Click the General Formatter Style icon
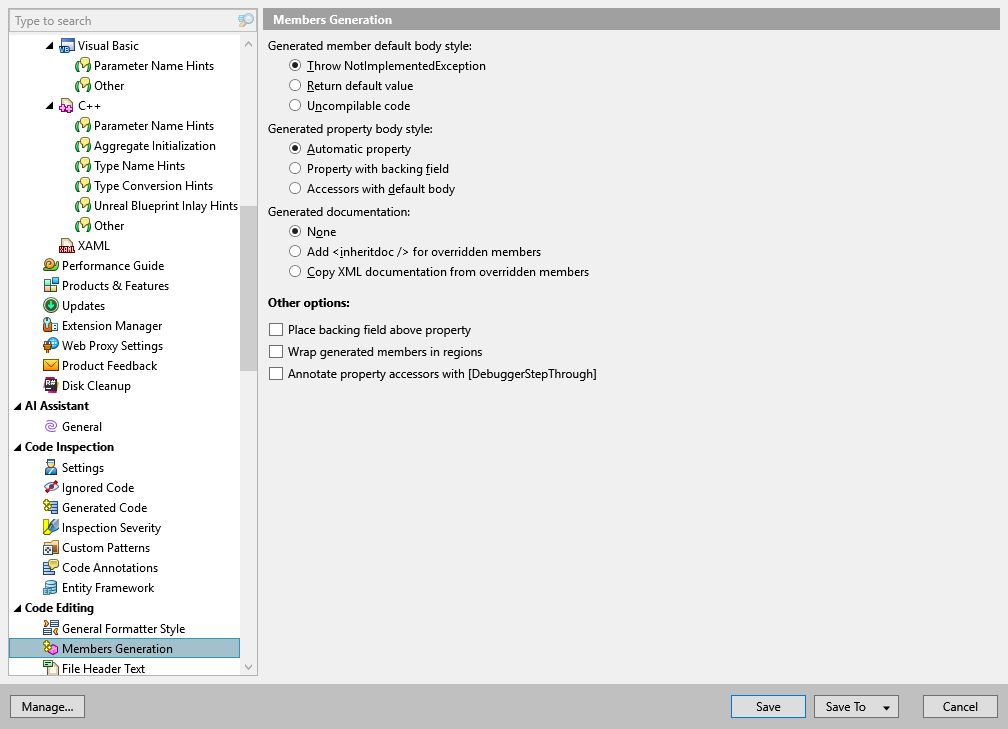Screen dimensions: 1008x729 pos(51,628)
